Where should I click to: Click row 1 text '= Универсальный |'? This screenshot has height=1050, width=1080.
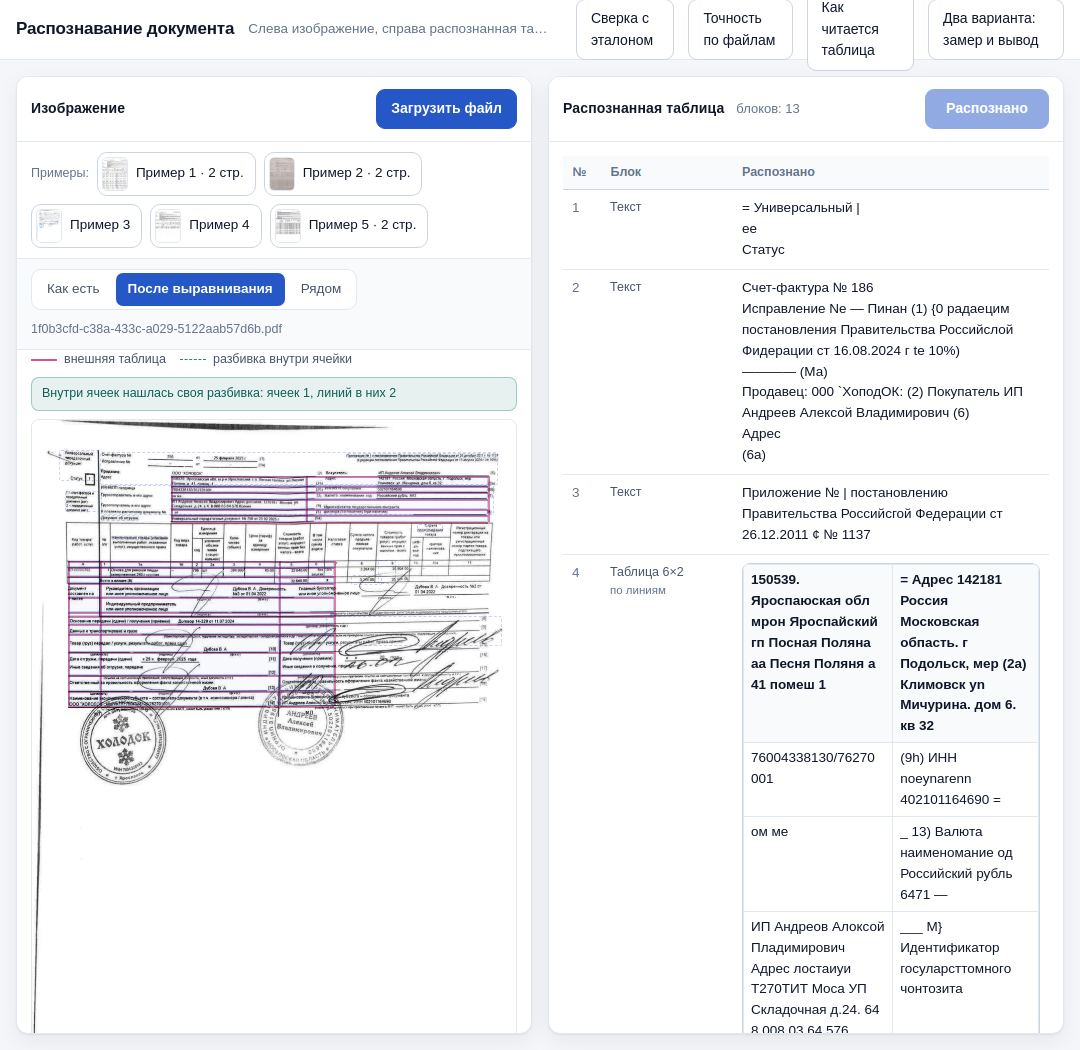tap(800, 208)
